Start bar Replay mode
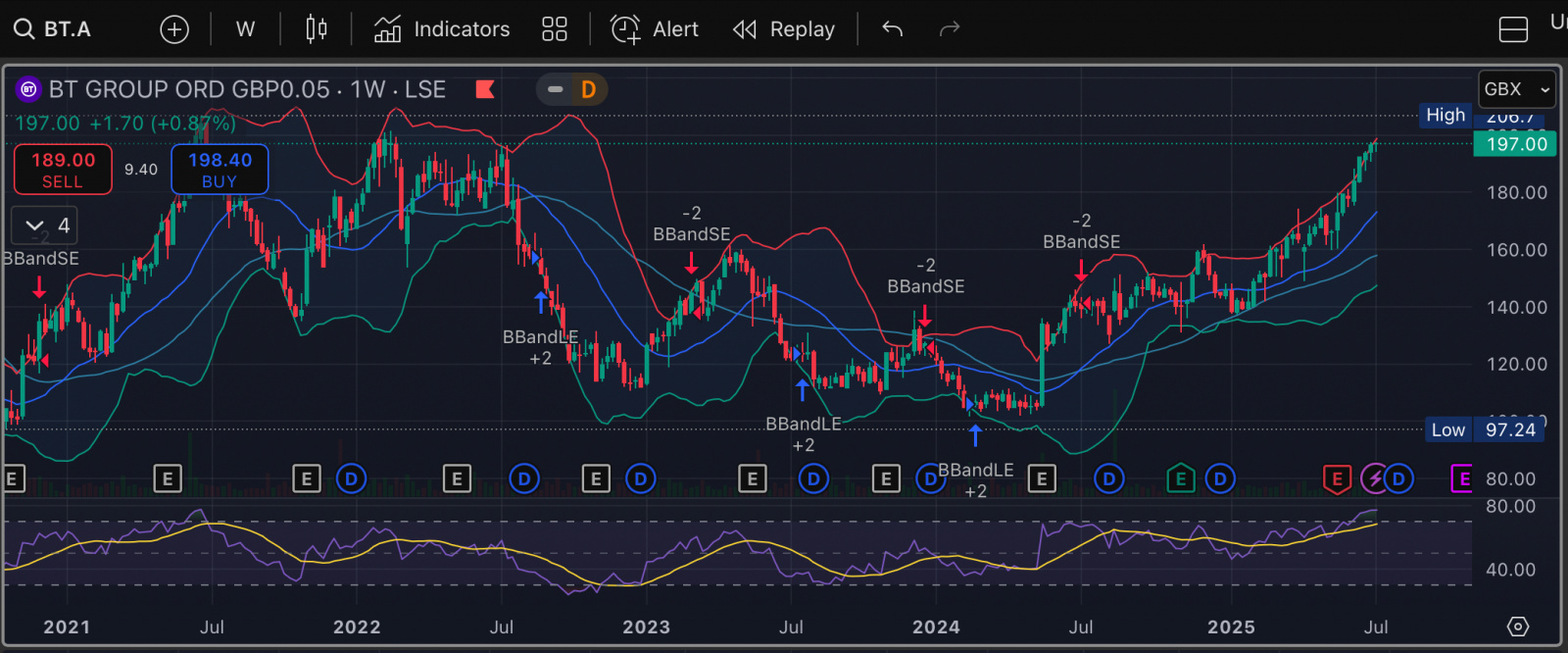1568x653 pixels. (x=784, y=29)
